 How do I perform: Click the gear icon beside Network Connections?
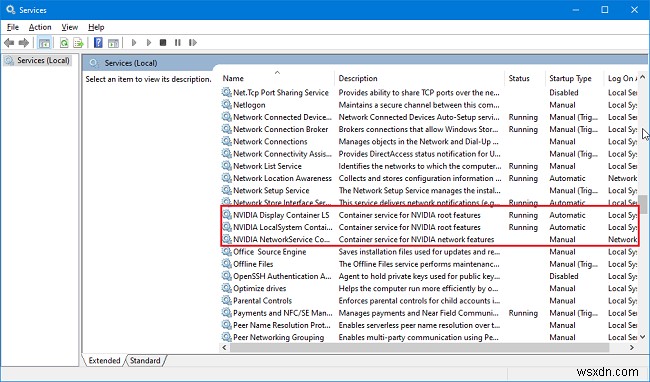[226, 141]
